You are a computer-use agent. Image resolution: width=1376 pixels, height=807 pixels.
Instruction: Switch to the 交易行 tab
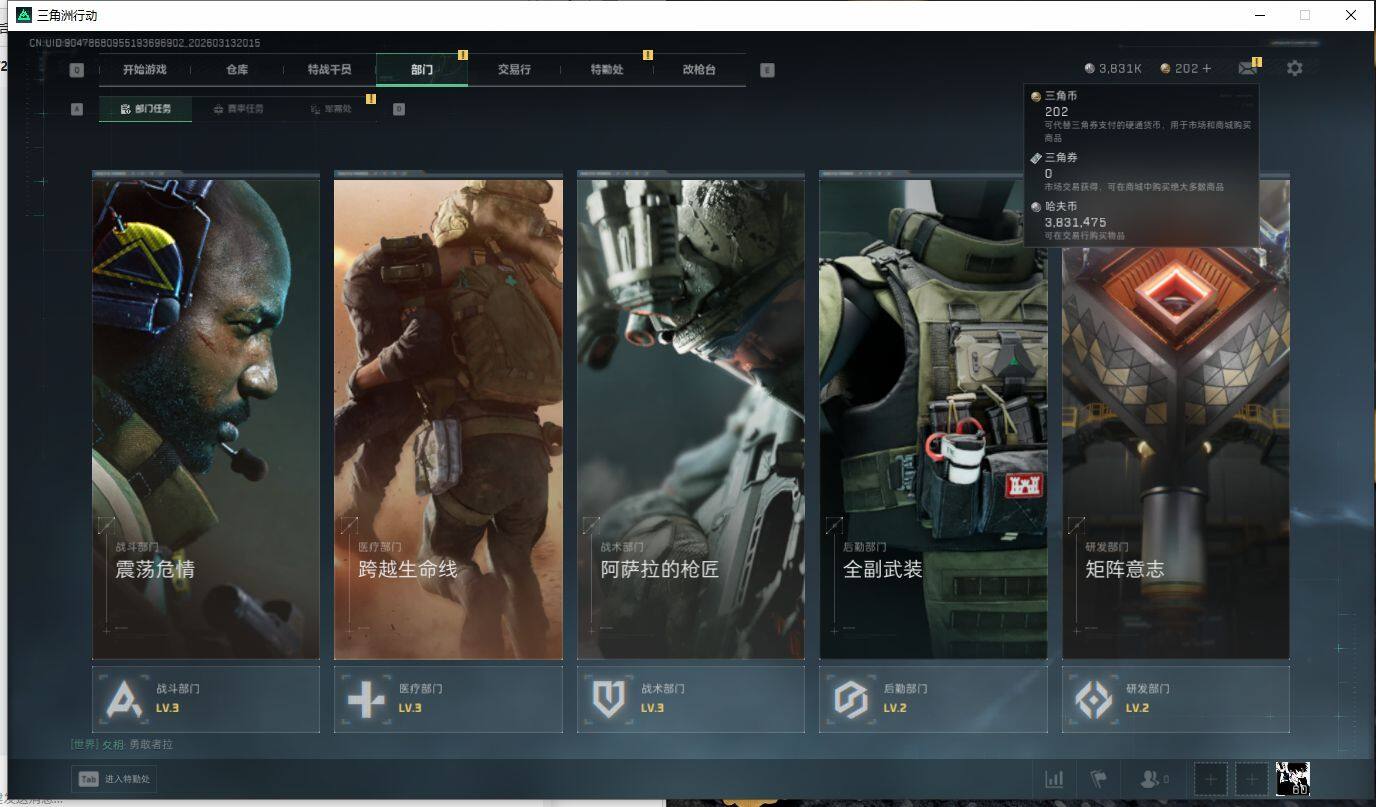pos(514,70)
